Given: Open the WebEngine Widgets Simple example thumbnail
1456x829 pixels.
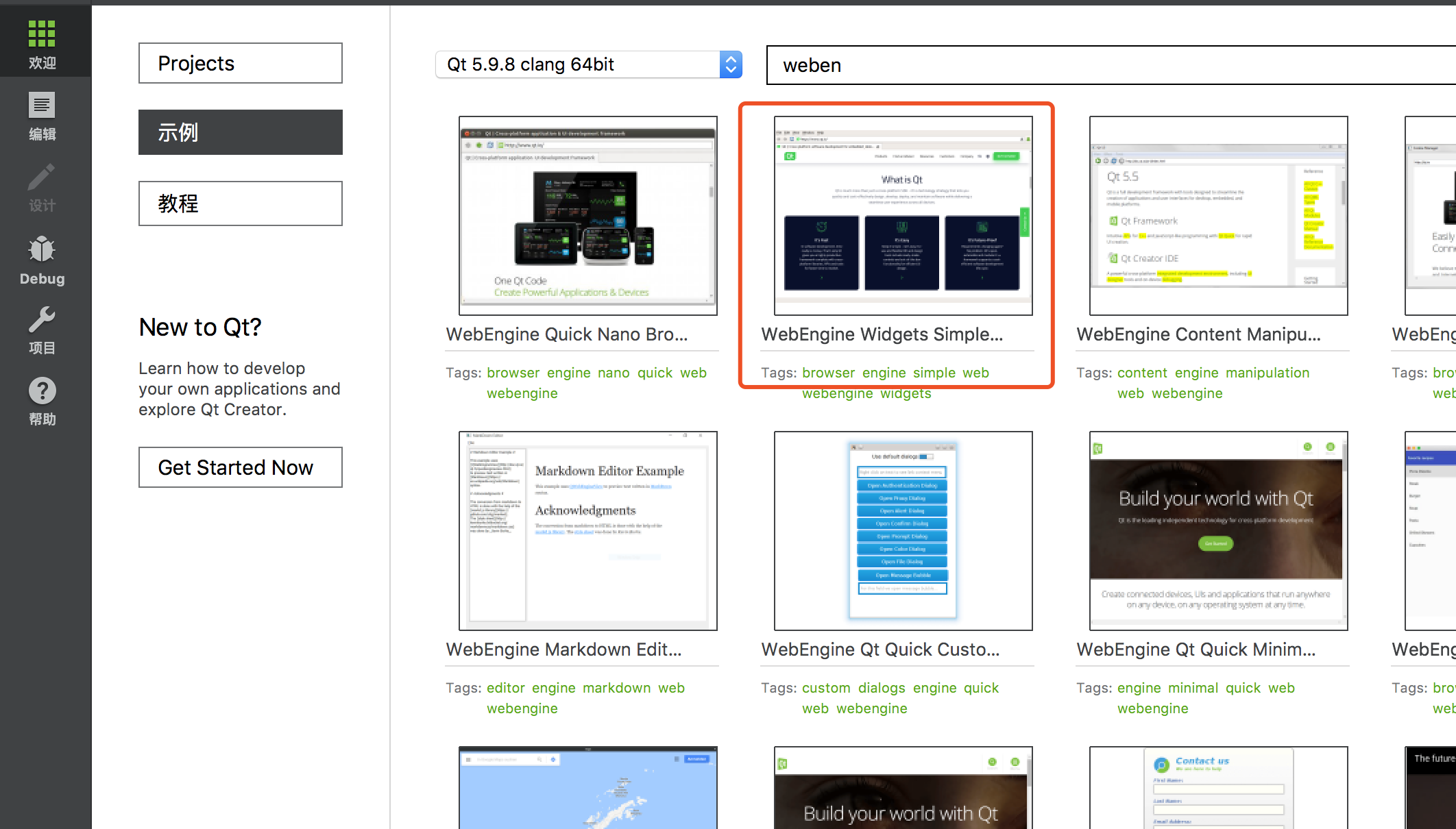Looking at the screenshot, I should click(903, 216).
